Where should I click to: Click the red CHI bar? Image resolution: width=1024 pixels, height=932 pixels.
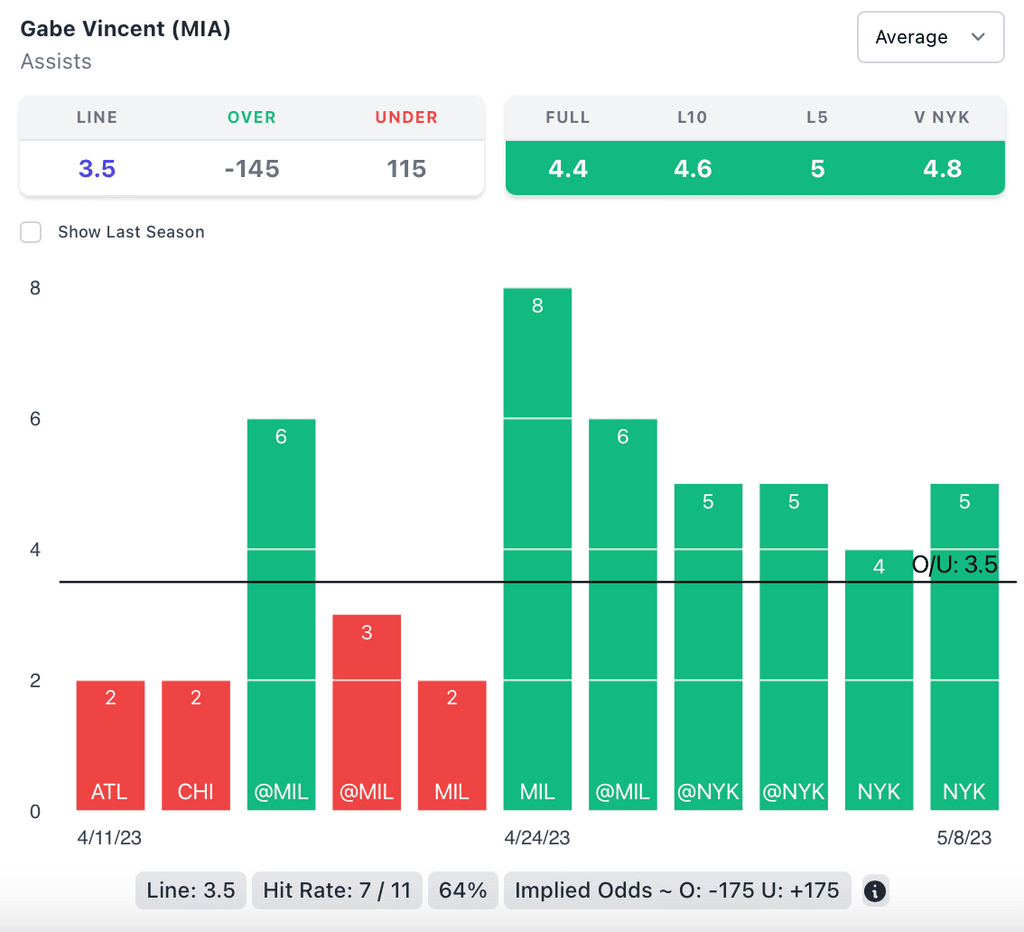pyautogui.click(x=196, y=745)
